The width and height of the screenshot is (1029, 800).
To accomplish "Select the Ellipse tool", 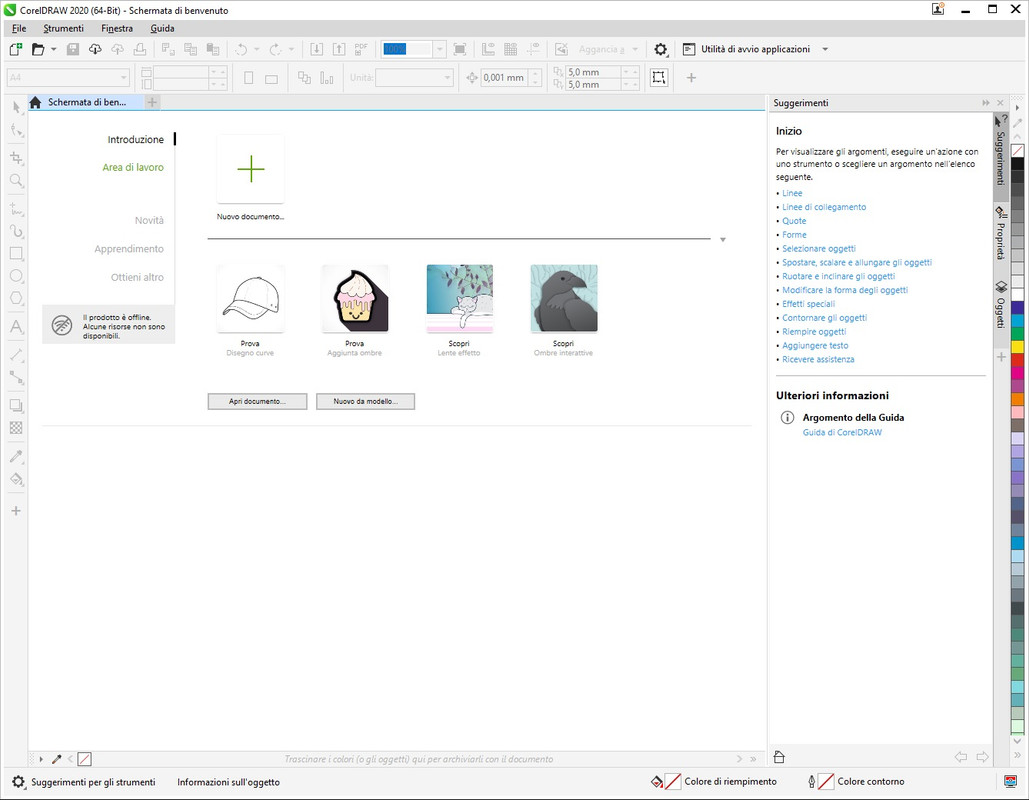I will click(16, 276).
